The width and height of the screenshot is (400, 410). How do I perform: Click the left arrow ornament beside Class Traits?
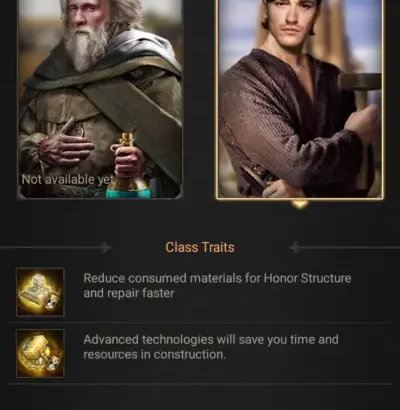(105, 248)
